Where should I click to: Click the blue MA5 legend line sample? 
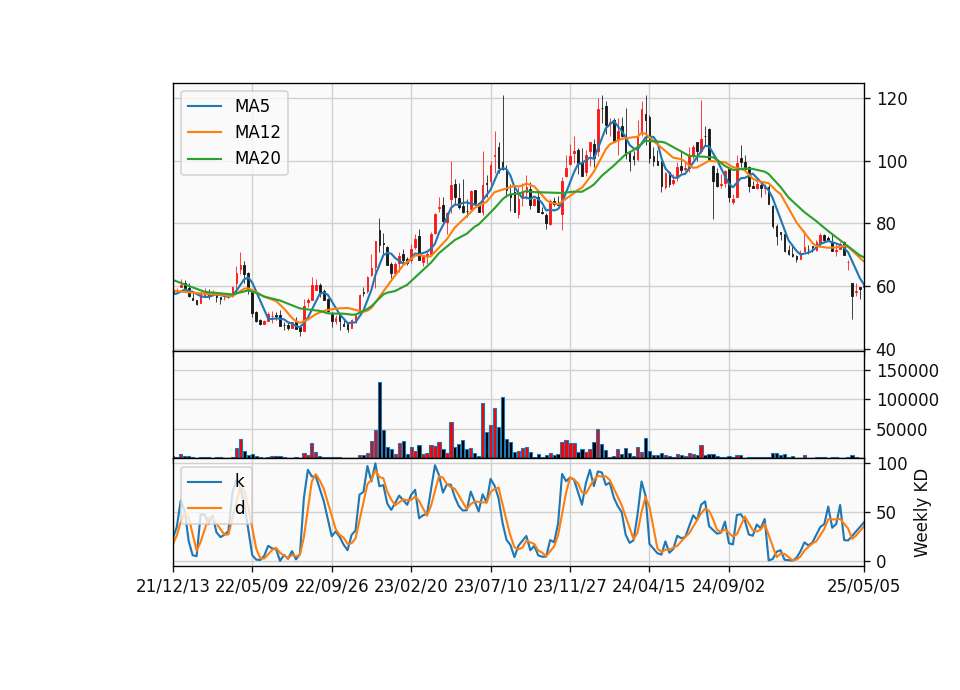coord(204,107)
